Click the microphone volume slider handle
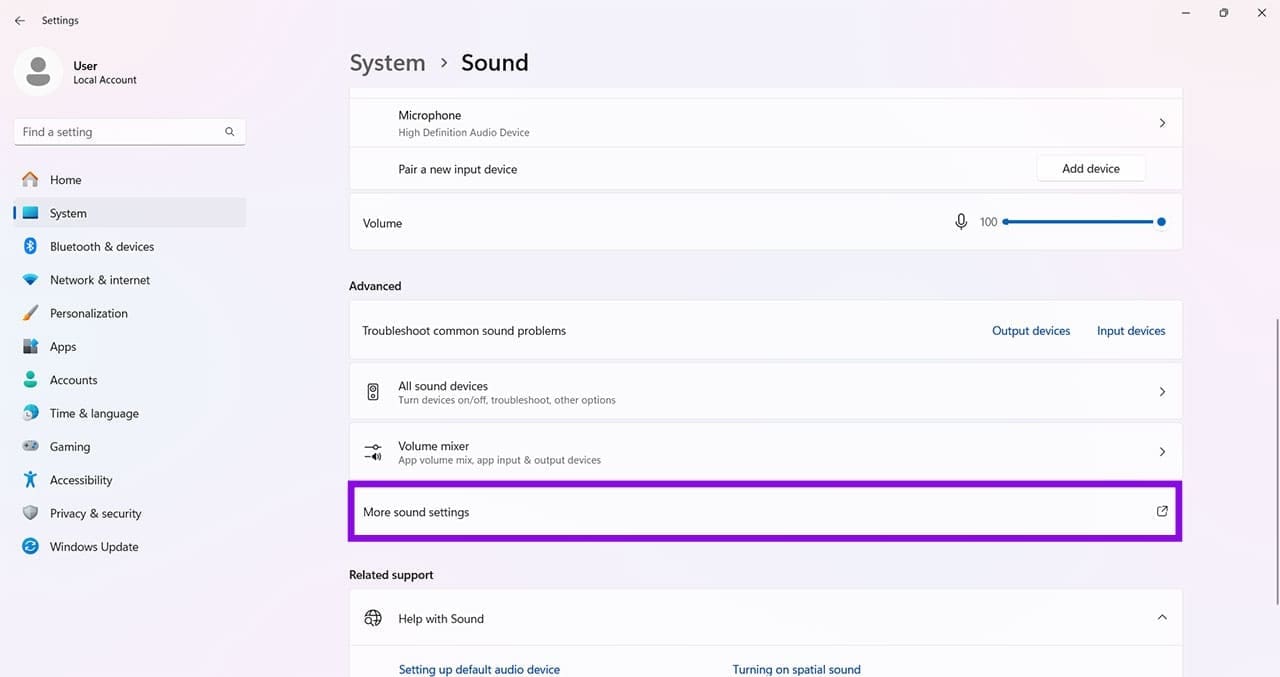 point(1161,222)
